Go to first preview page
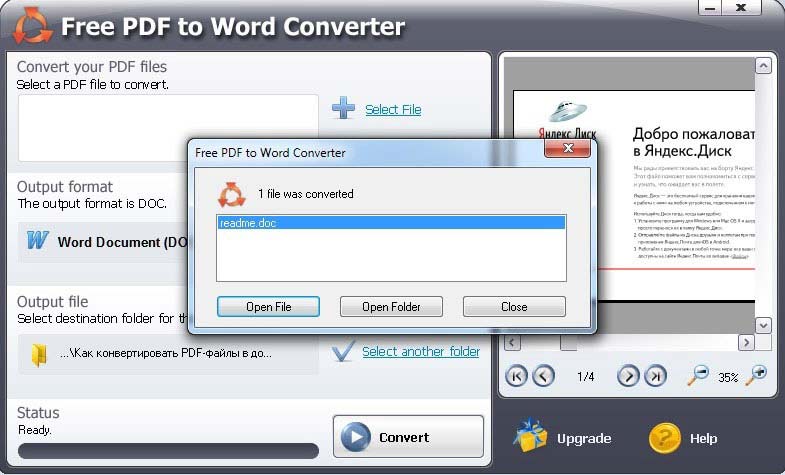 (x=516, y=375)
